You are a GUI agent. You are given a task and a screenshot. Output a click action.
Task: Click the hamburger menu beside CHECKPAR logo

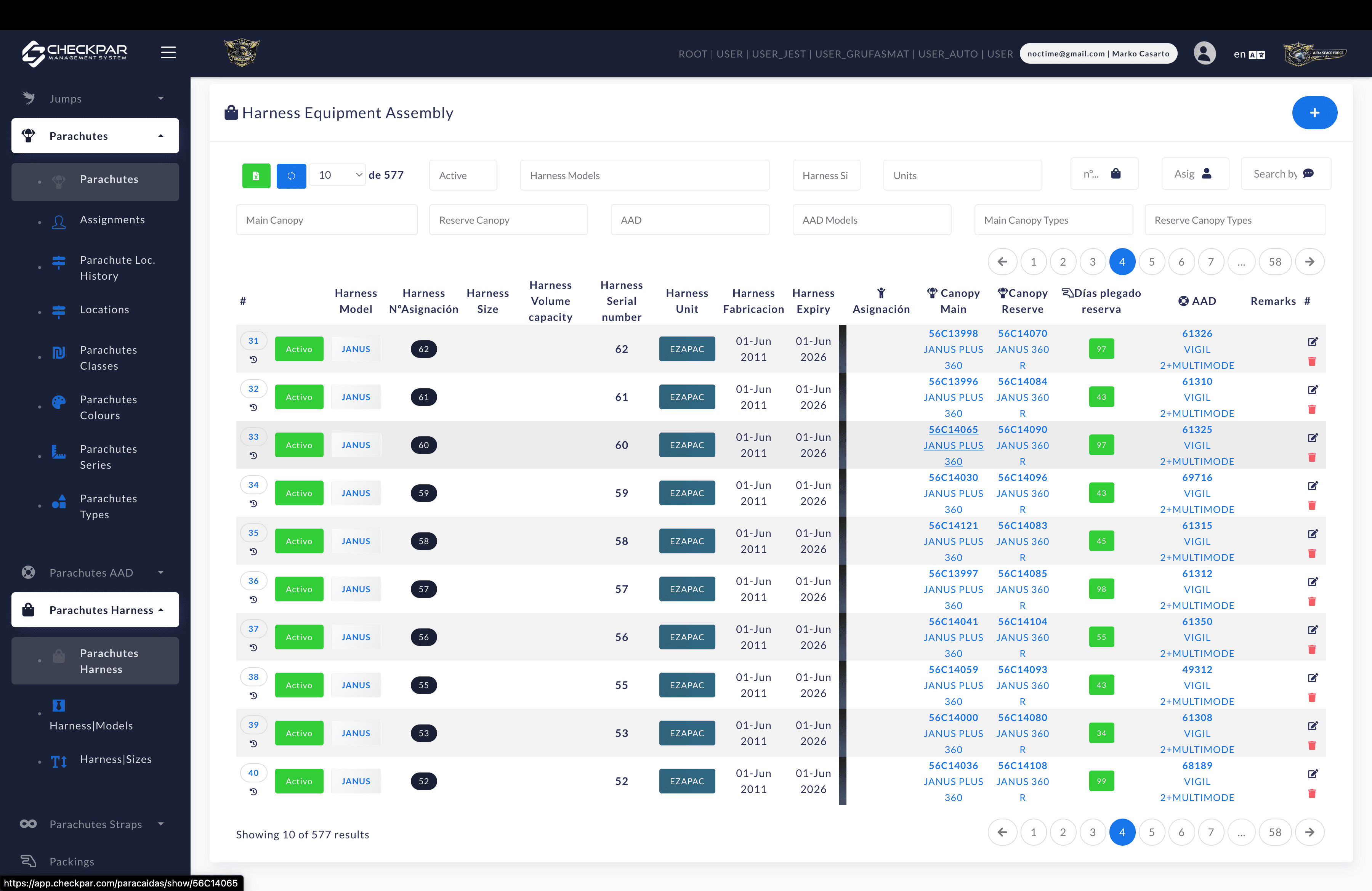pyautogui.click(x=168, y=52)
